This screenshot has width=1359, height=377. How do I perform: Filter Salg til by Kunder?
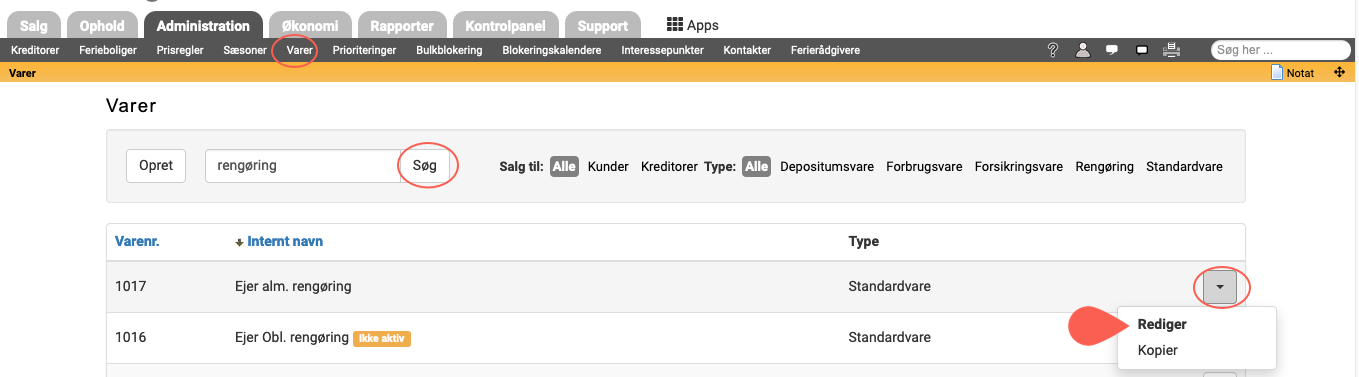[x=608, y=167]
